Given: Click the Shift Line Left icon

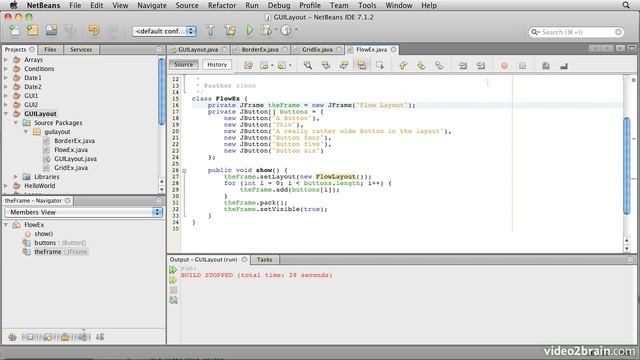Looking at the screenshot, I should point(463,65).
